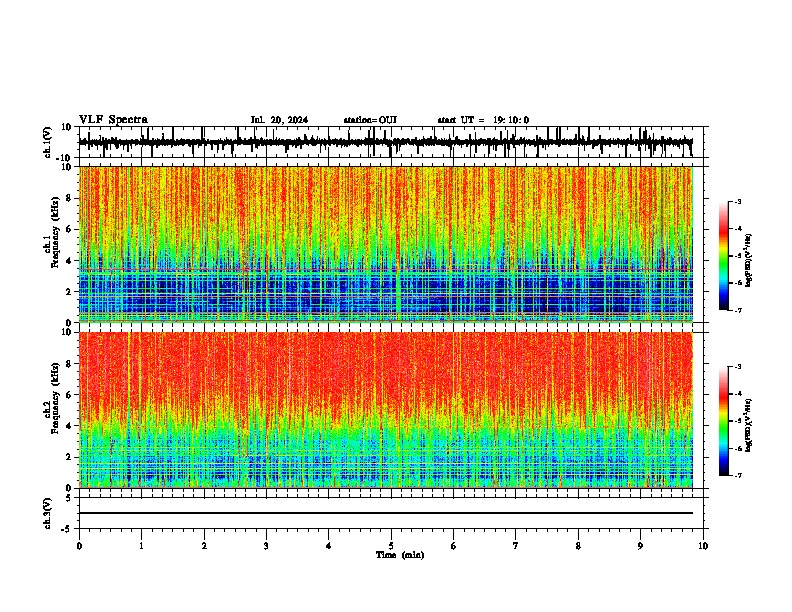Click the "8" kHz tick on ch.1 spectrogram
Image resolution: width=792 pixels, height=612 pixels.
(70, 198)
